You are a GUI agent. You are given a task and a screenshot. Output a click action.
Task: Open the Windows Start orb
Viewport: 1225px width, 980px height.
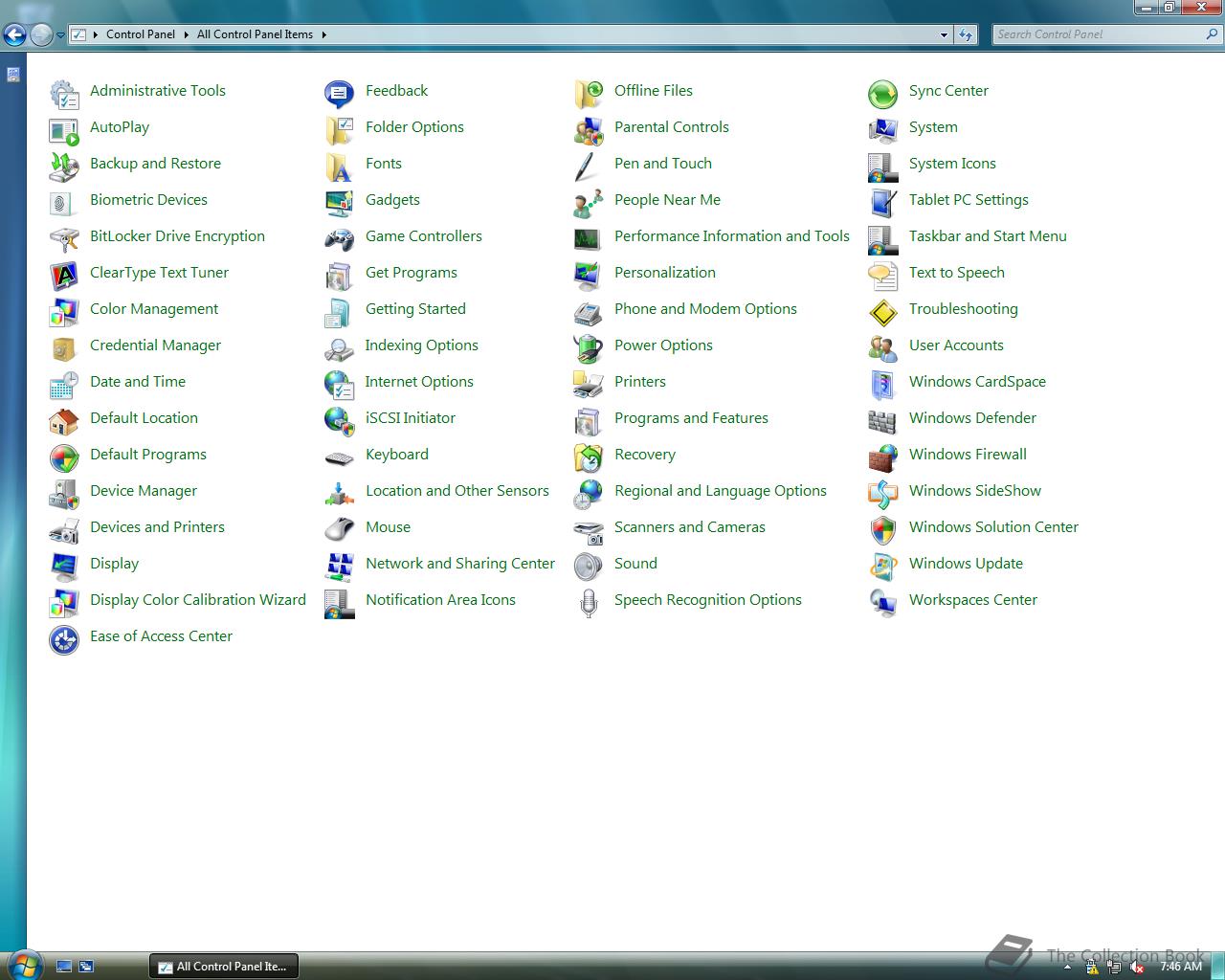pos(24,964)
